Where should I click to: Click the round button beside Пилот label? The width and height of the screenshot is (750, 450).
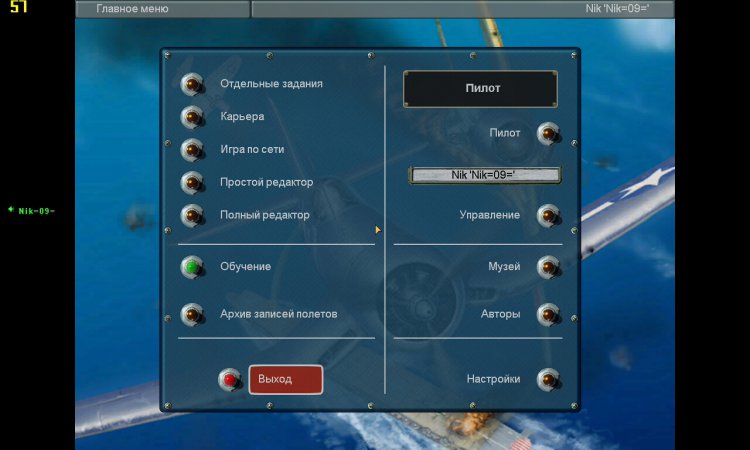point(549,134)
